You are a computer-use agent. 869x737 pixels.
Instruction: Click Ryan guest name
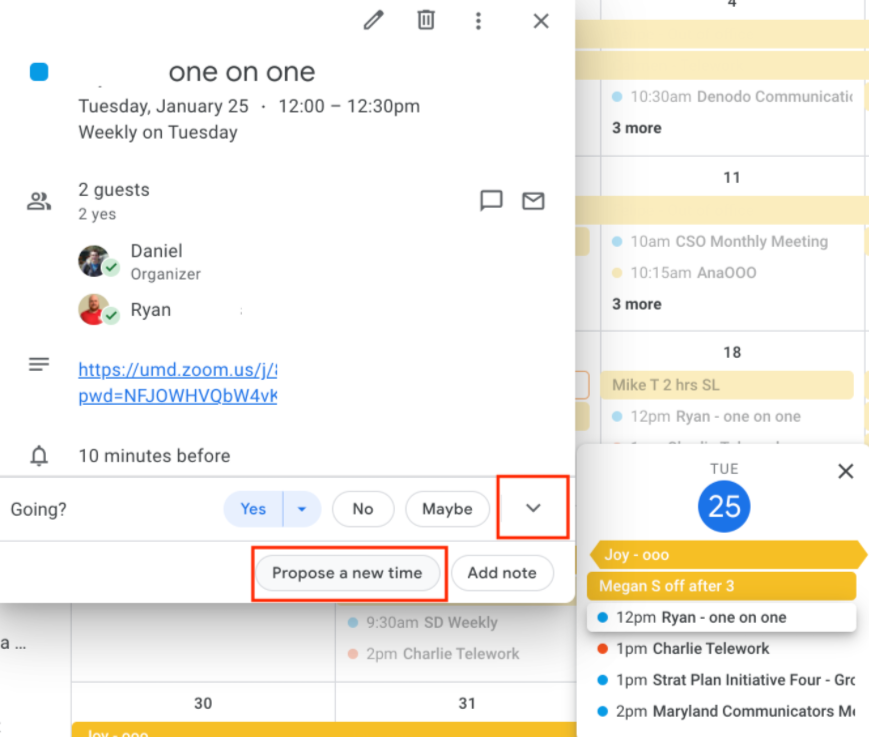click(x=151, y=310)
